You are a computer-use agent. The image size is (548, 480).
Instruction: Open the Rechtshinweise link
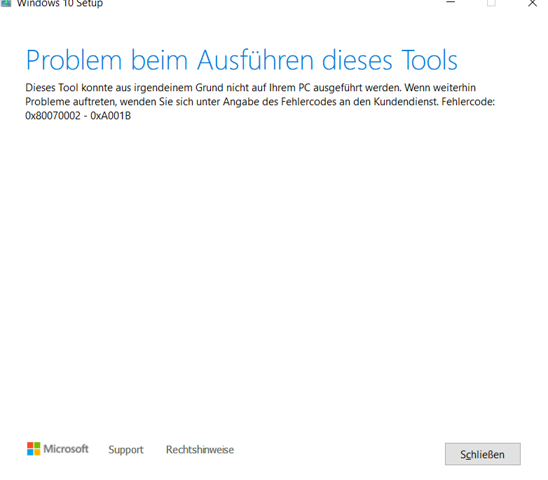pyautogui.click(x=200, y=450)
